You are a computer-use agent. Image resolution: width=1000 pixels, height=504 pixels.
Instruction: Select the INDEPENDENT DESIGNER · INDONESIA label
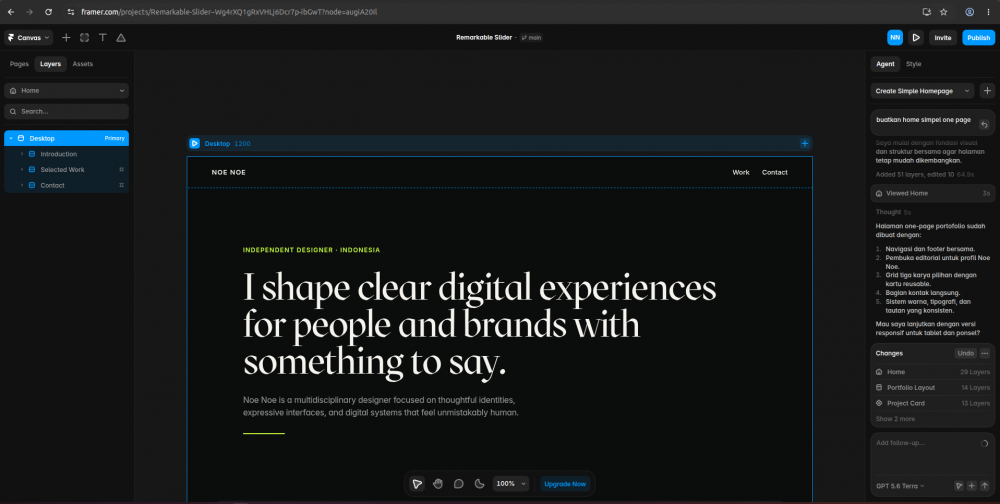[311, 250]
